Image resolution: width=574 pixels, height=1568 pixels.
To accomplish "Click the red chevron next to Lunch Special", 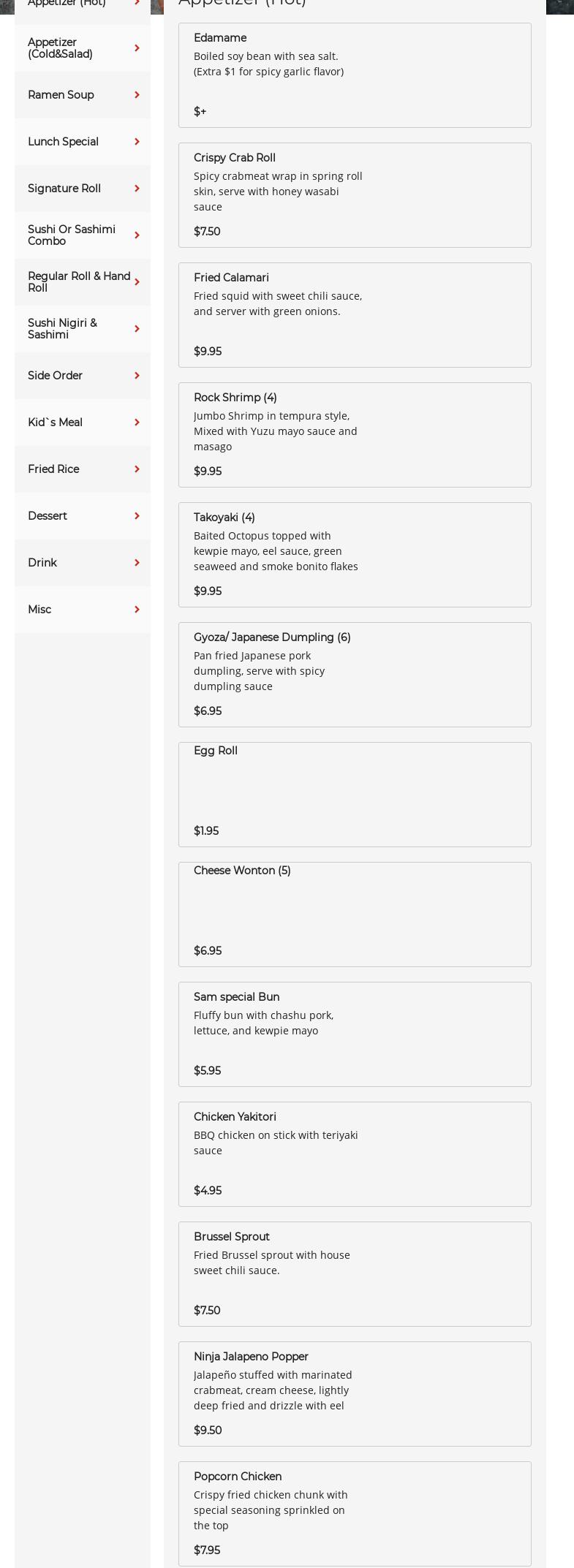I will (137, 142).
